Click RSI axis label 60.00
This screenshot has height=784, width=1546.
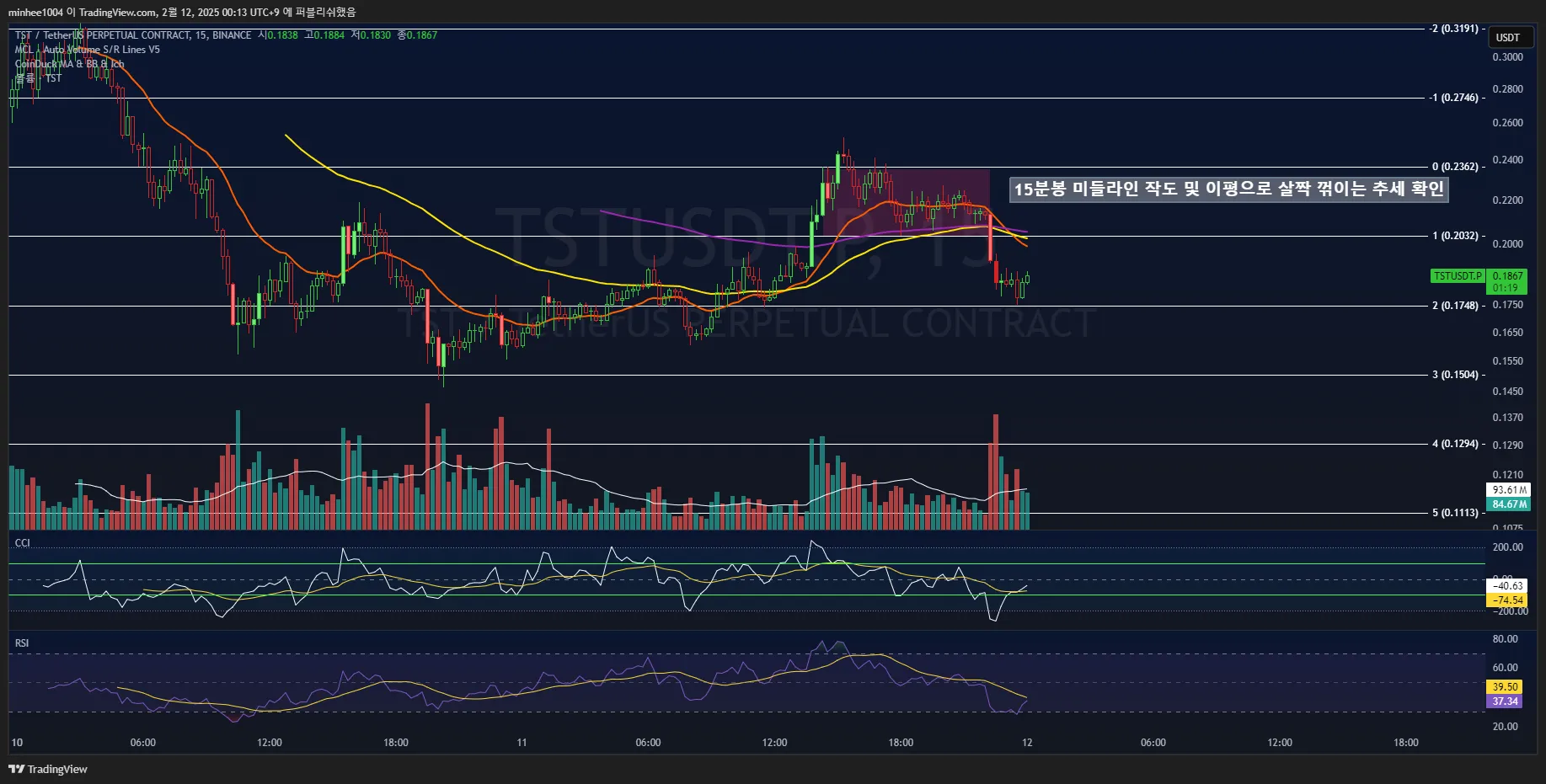[1506, 668]
